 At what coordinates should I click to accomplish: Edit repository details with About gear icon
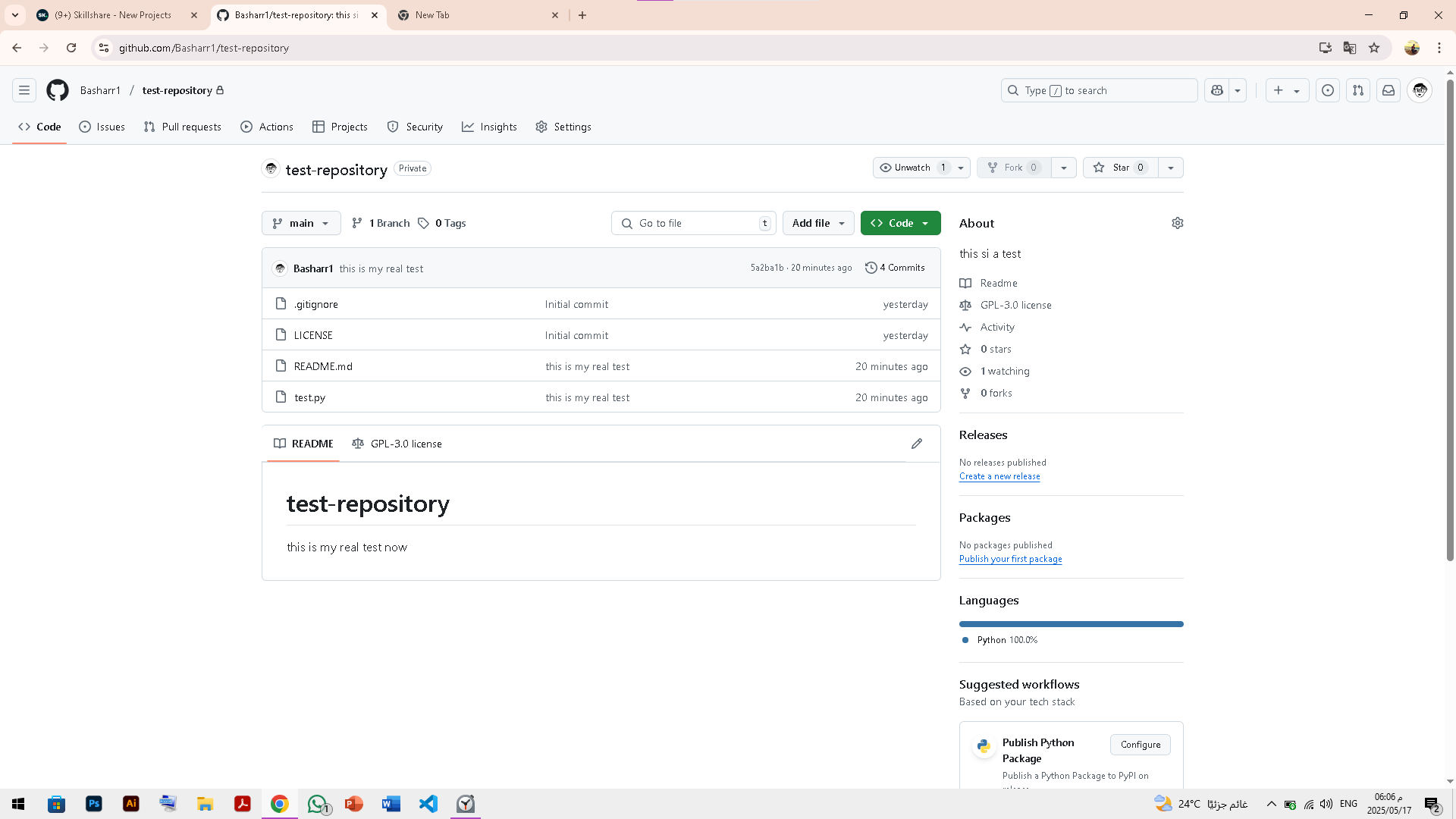1178,223
